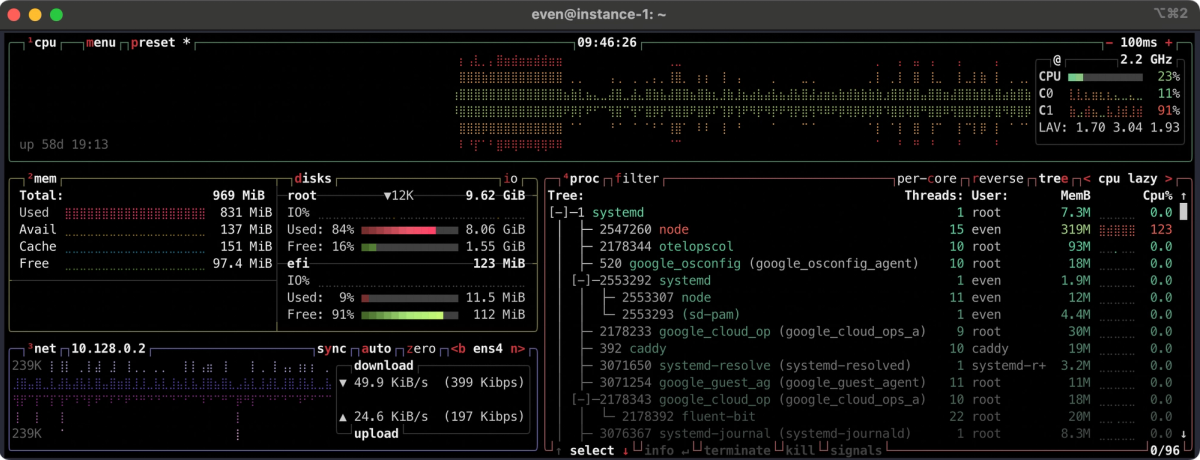This screenshot has height=460, width=1200.
Task: Open the btop menu
Action: tap(101, 43)
